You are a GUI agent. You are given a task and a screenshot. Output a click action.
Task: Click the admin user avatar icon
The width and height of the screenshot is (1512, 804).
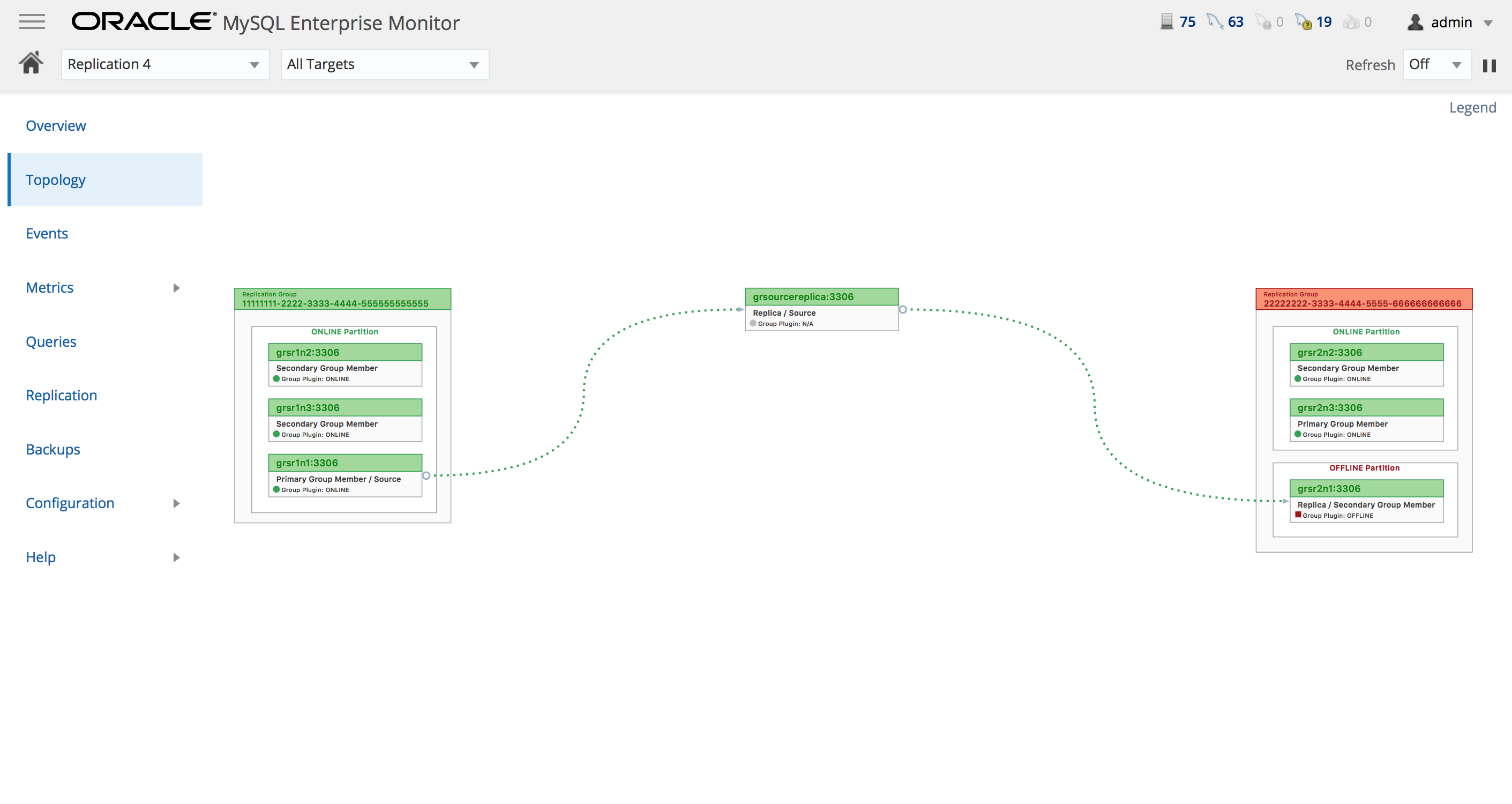click(x=1415, y=22)
